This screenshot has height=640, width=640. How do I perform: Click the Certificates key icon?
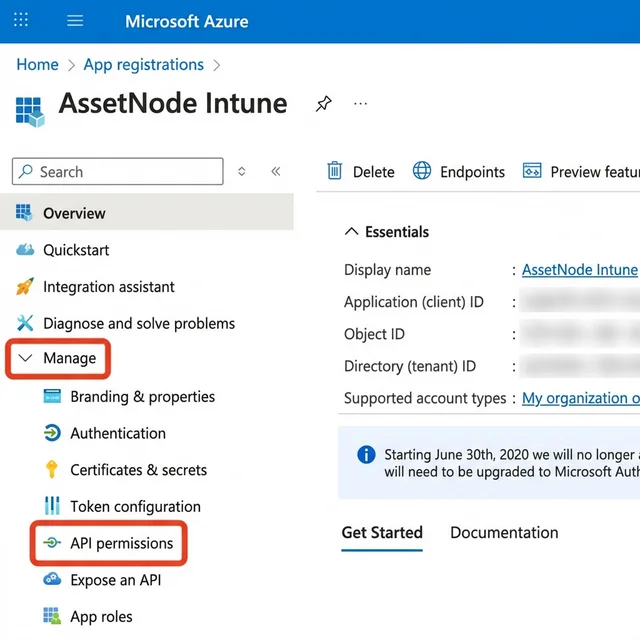[x=51, y=469]
